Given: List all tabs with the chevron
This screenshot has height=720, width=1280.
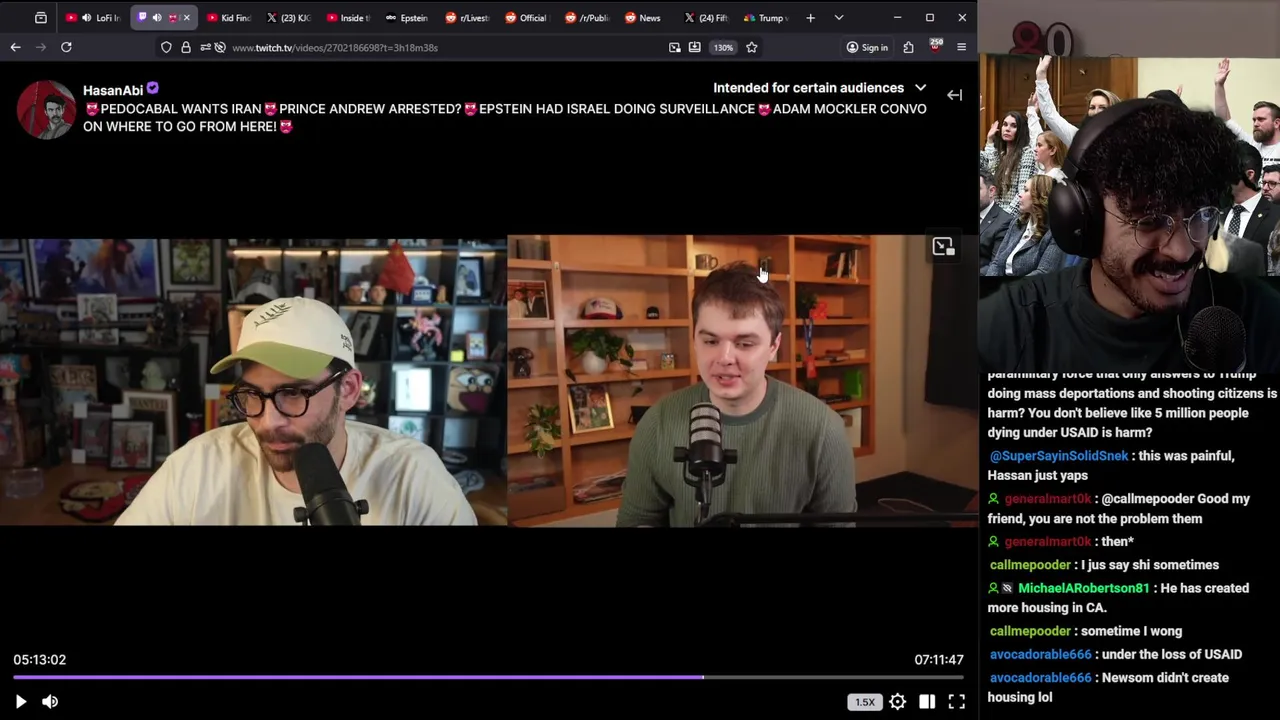Looking at the screenshot, I should (x=838, y=17).
